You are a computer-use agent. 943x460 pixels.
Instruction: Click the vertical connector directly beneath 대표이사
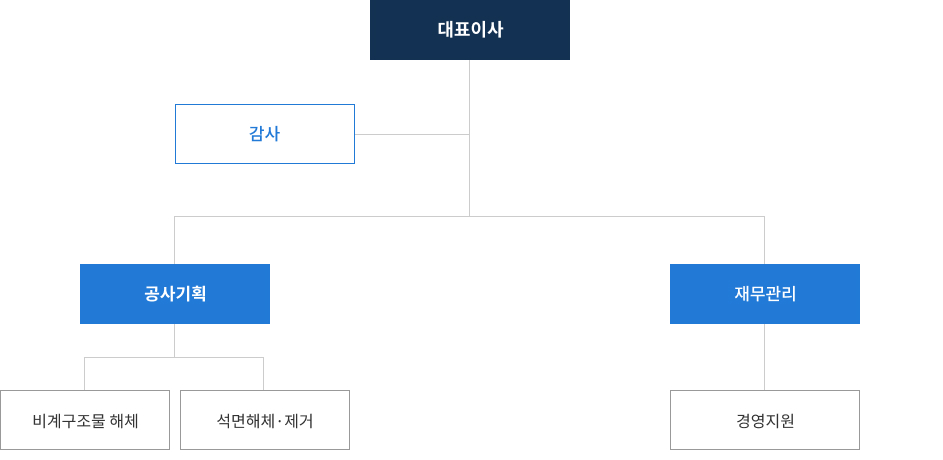(470, 138)
